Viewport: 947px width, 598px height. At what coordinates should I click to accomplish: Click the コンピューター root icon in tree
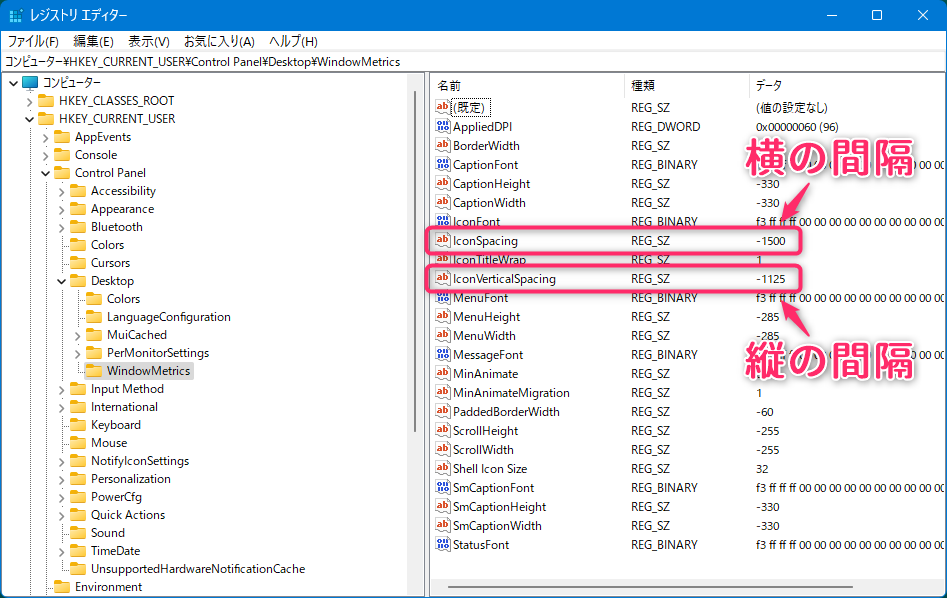pos(30,82)
